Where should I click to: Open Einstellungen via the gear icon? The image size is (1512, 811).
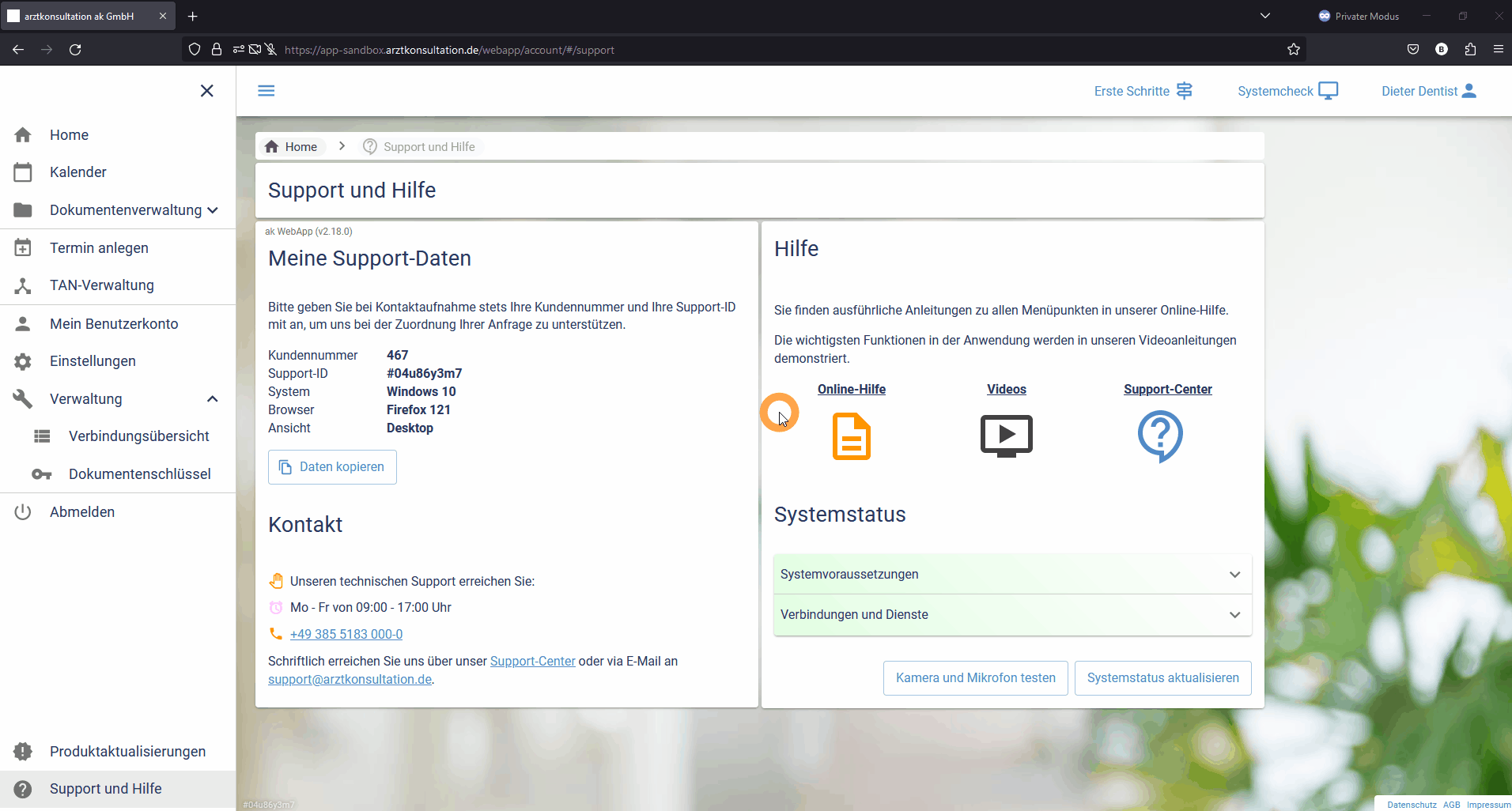point(23,361)
